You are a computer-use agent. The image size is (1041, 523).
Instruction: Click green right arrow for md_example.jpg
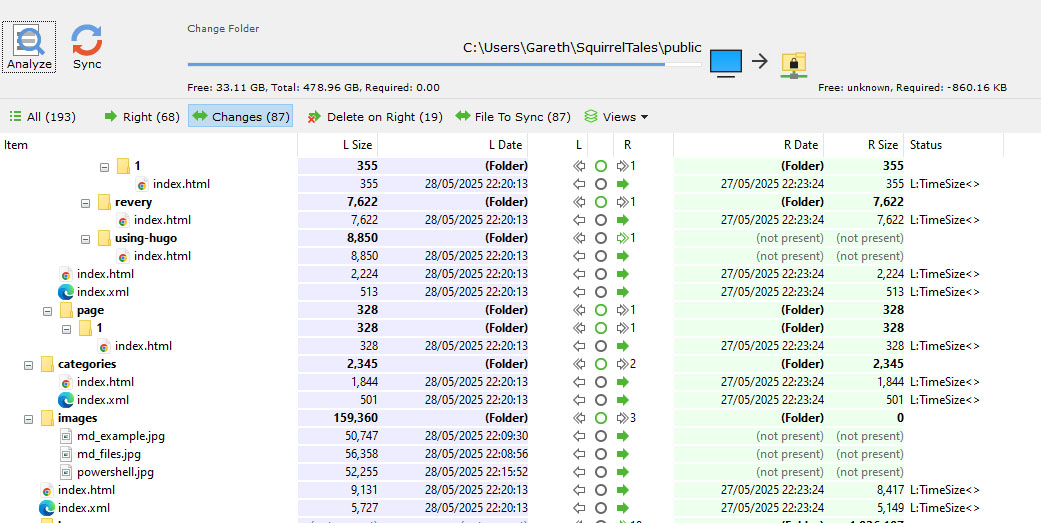623,436
